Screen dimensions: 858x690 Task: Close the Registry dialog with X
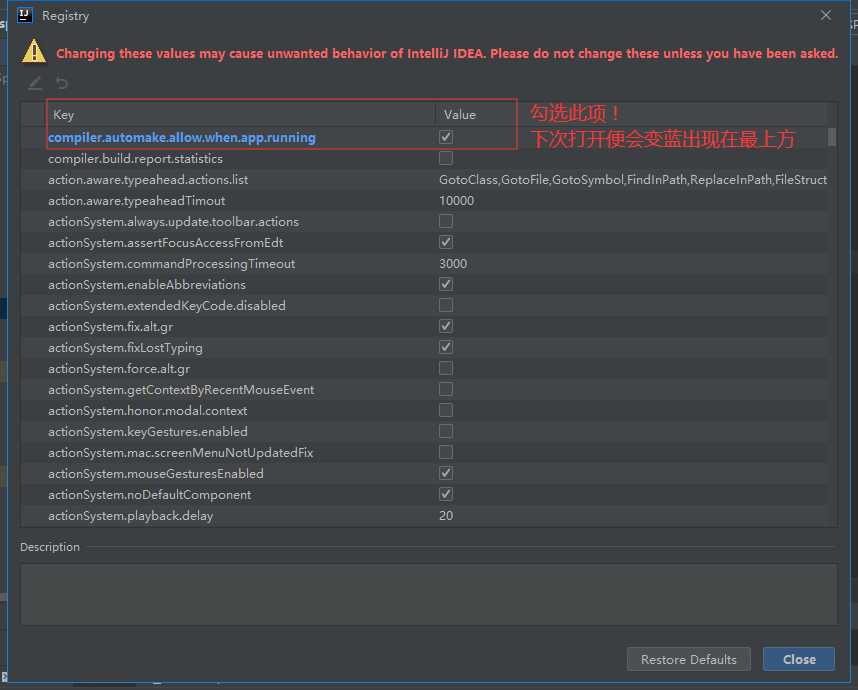pyautogui.click(x=826, y=15)
